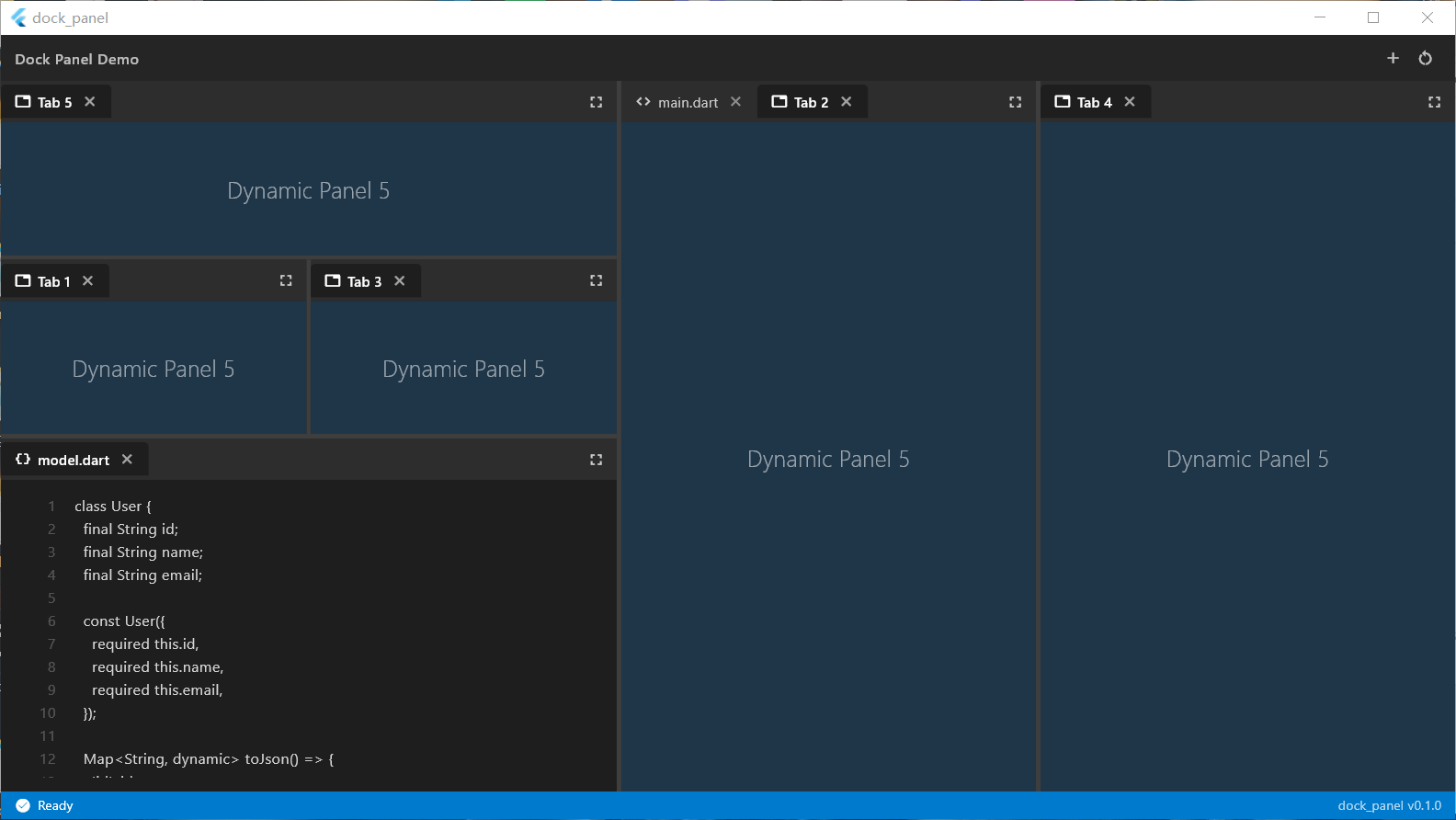Click the 'final String name;' line

(x=143, y=552)
